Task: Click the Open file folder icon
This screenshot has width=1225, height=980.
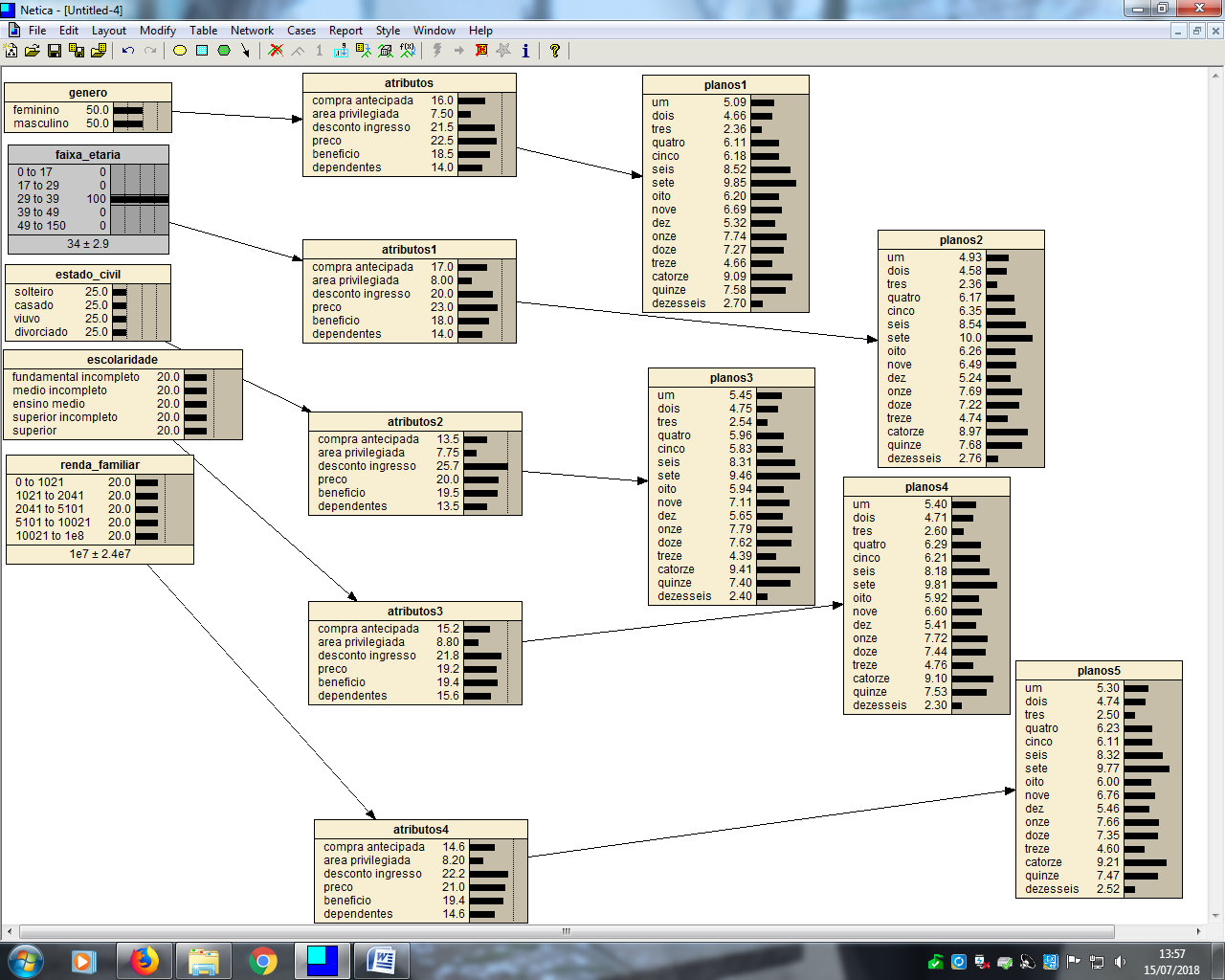Action: 33,51
